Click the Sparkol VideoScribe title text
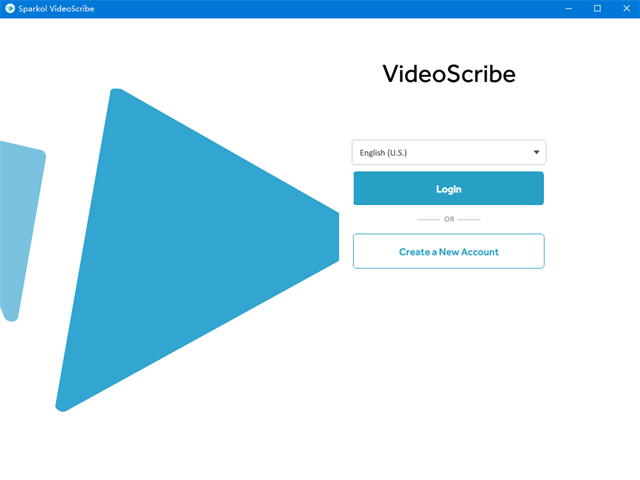Screen dimensions: 640x480 [56, 9]
